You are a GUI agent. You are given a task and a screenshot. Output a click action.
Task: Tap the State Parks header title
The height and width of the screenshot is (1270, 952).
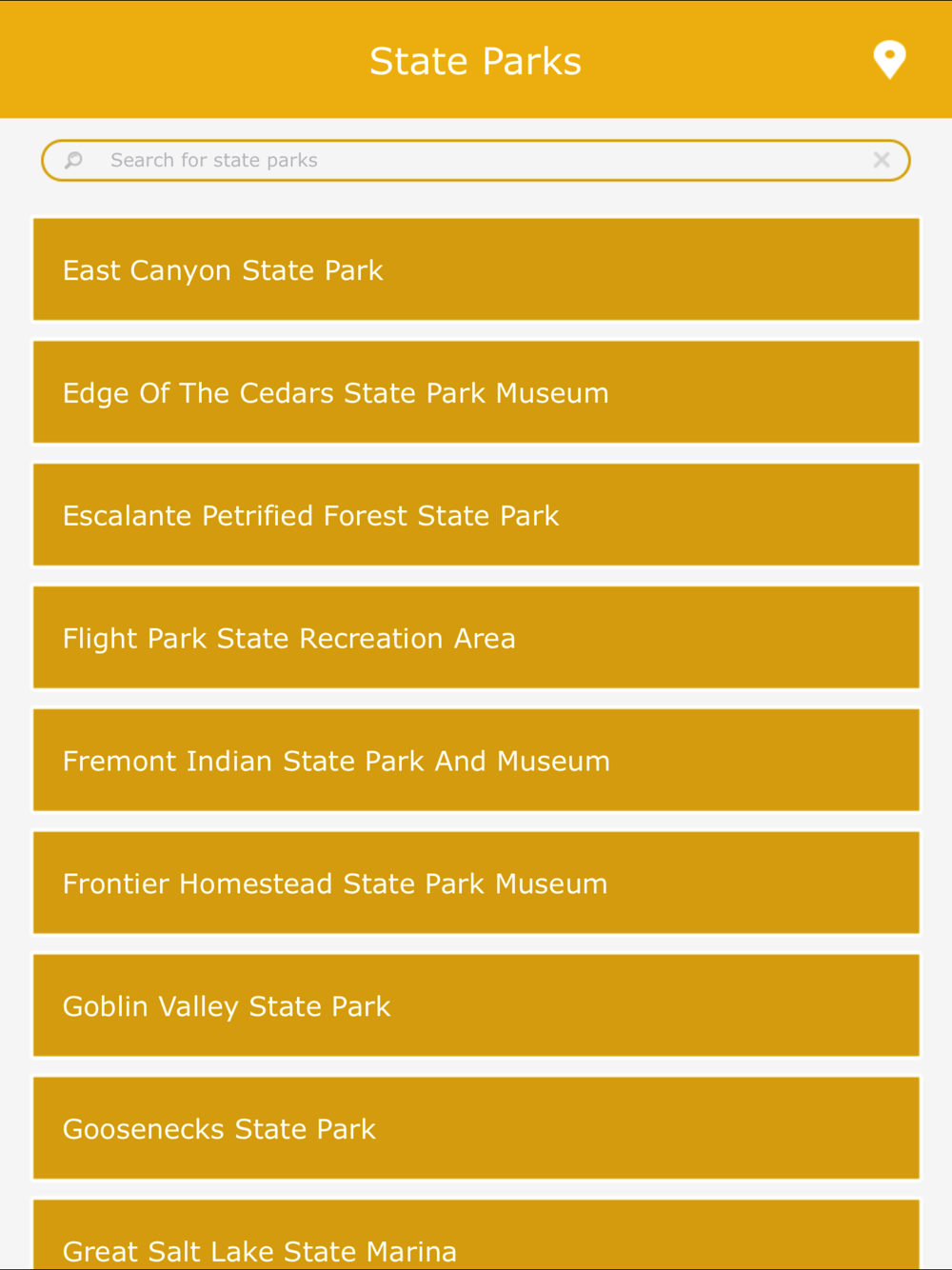(x=475, y=61)
